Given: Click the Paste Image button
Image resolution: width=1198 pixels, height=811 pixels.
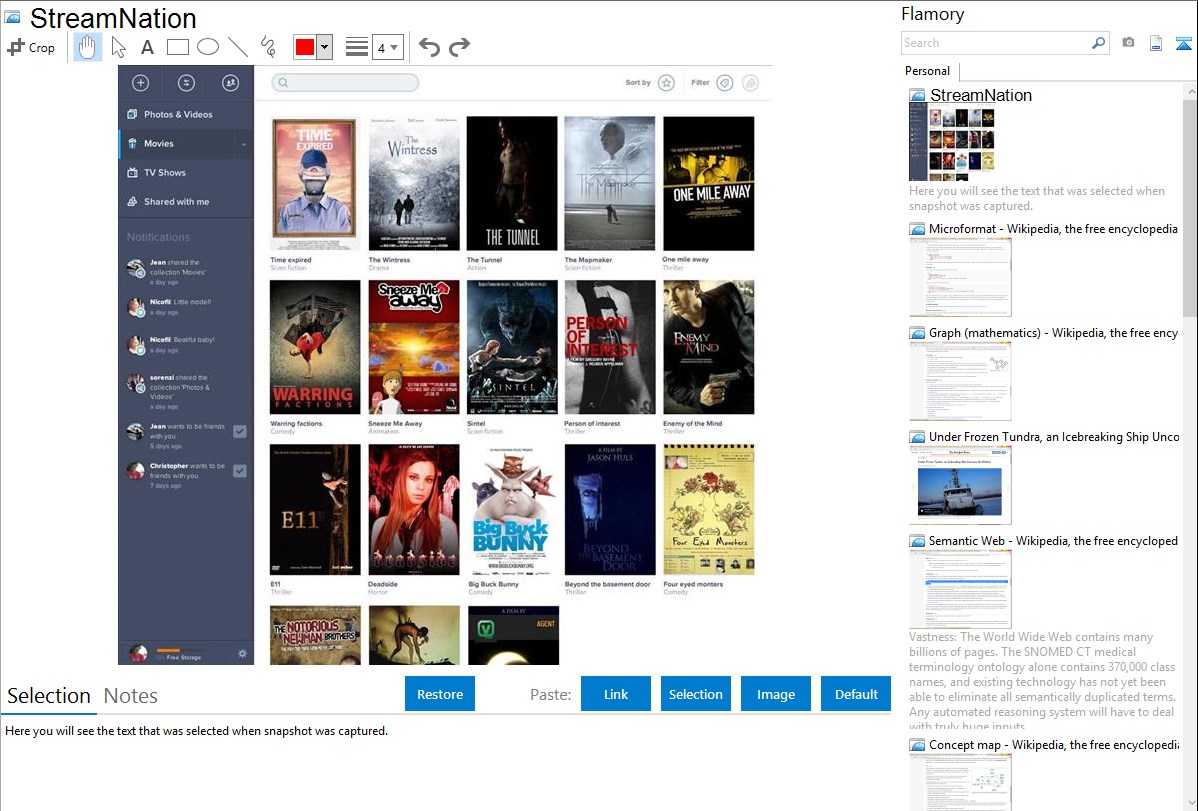Looking at the screenshot, I should pos(775,694).
